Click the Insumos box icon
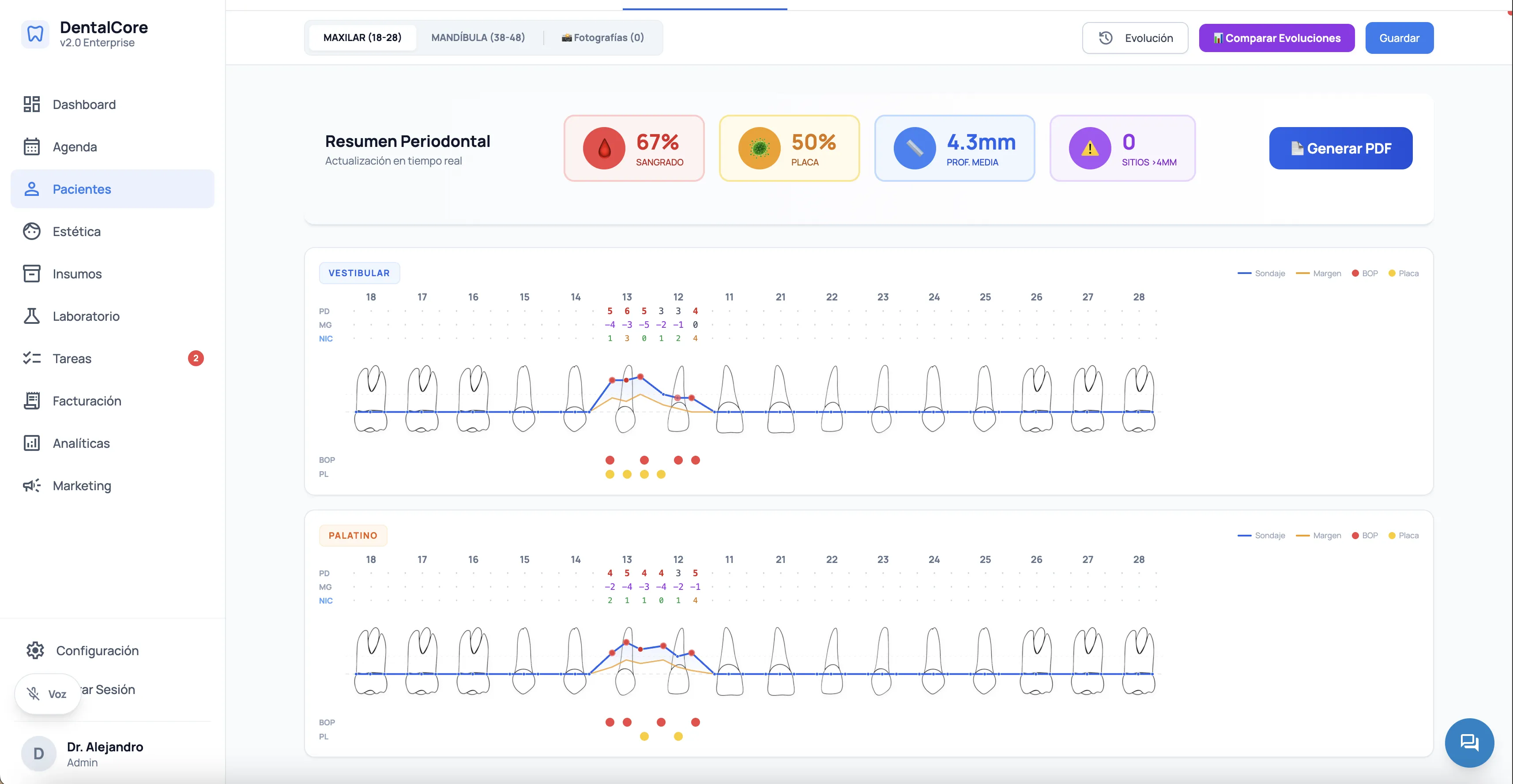This screenshot has height=784, width=1513. click(32, 274)
